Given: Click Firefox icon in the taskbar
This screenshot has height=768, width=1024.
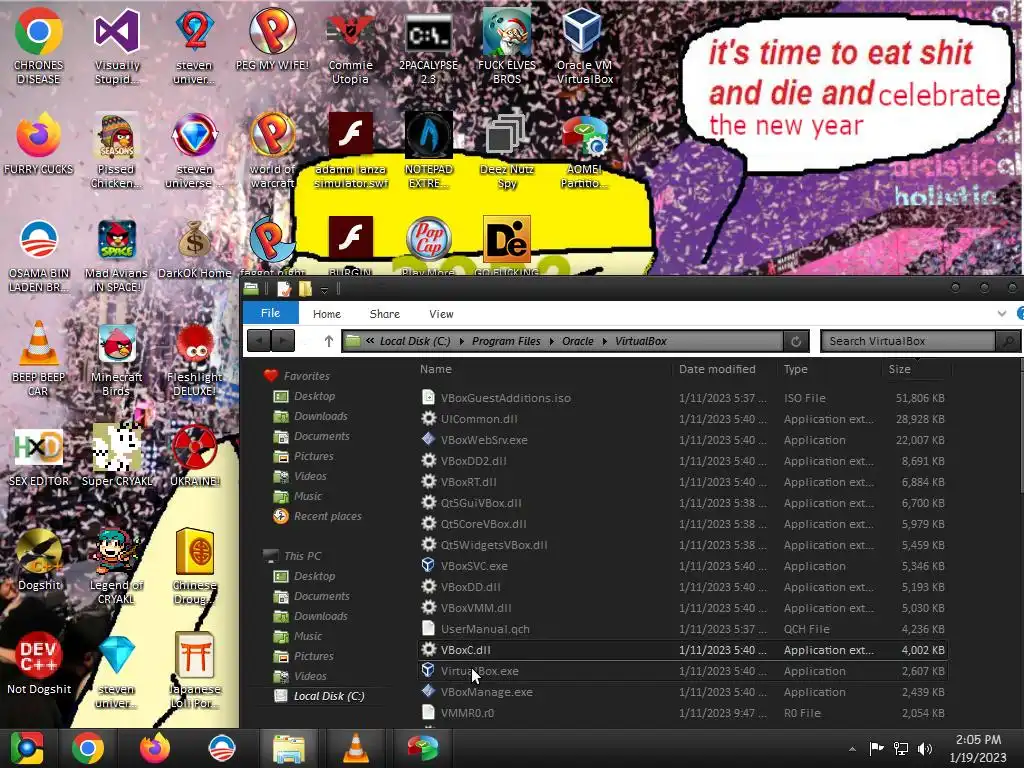Looking at the screenshot, I should [155, 748].
